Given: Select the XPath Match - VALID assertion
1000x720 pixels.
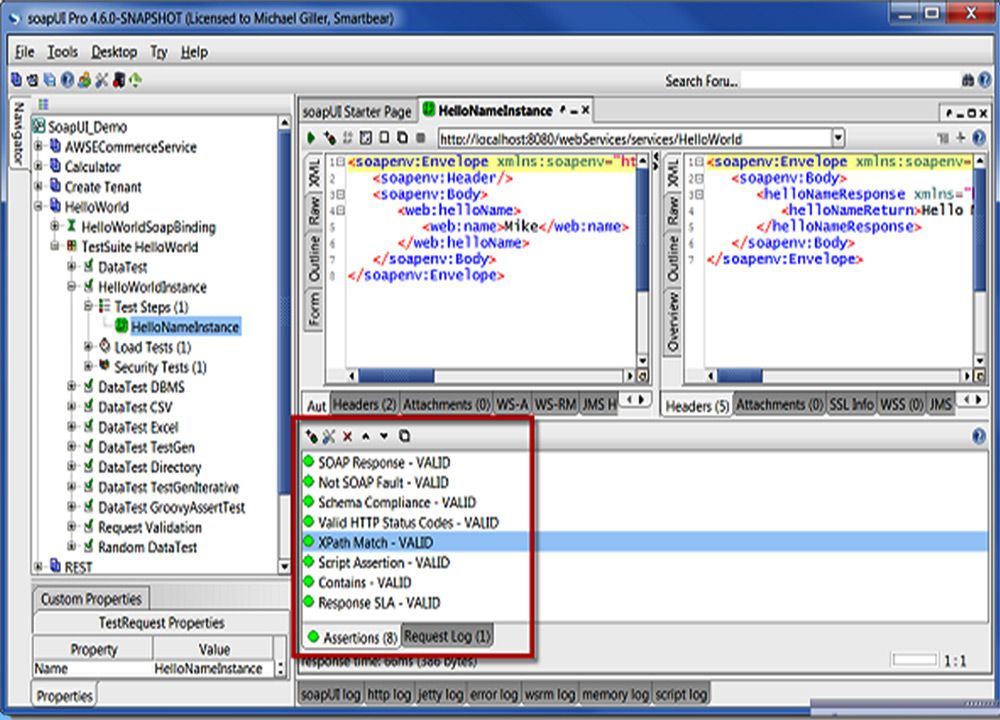Looking at the screenshot, I should tap(645, 542).
